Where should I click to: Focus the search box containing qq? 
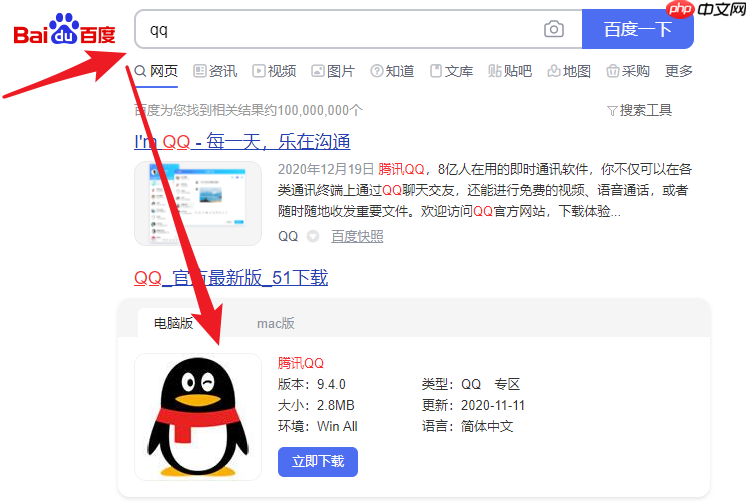tap(358, 29)
